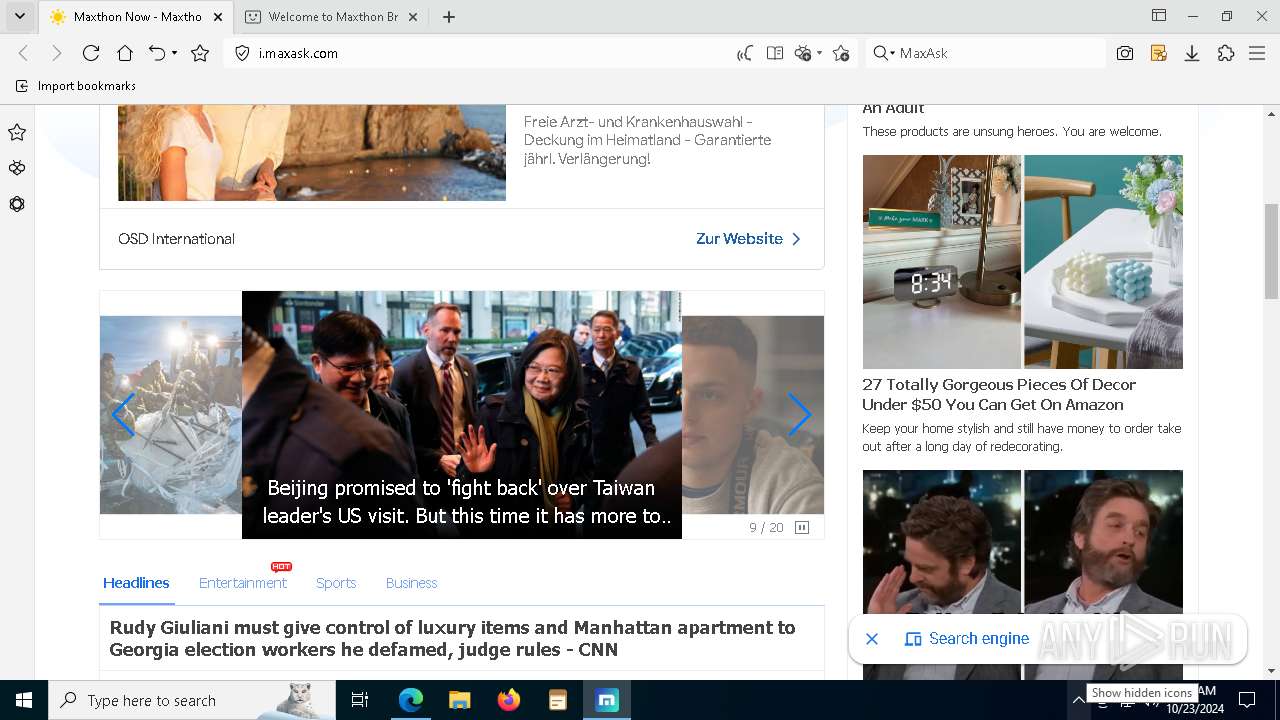Click the page vertical scrollbar thumb
This screenshot has width=1280, height=720.
pos(1271,250)
